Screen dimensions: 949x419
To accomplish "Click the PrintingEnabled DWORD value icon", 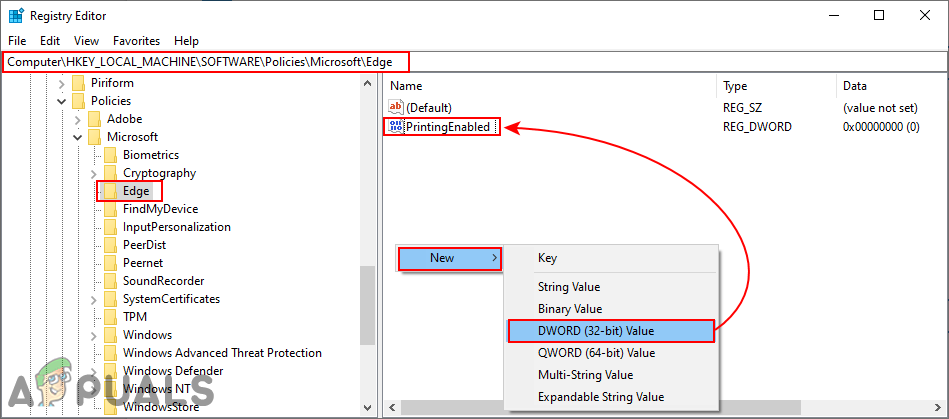I will tap(395, 127).
